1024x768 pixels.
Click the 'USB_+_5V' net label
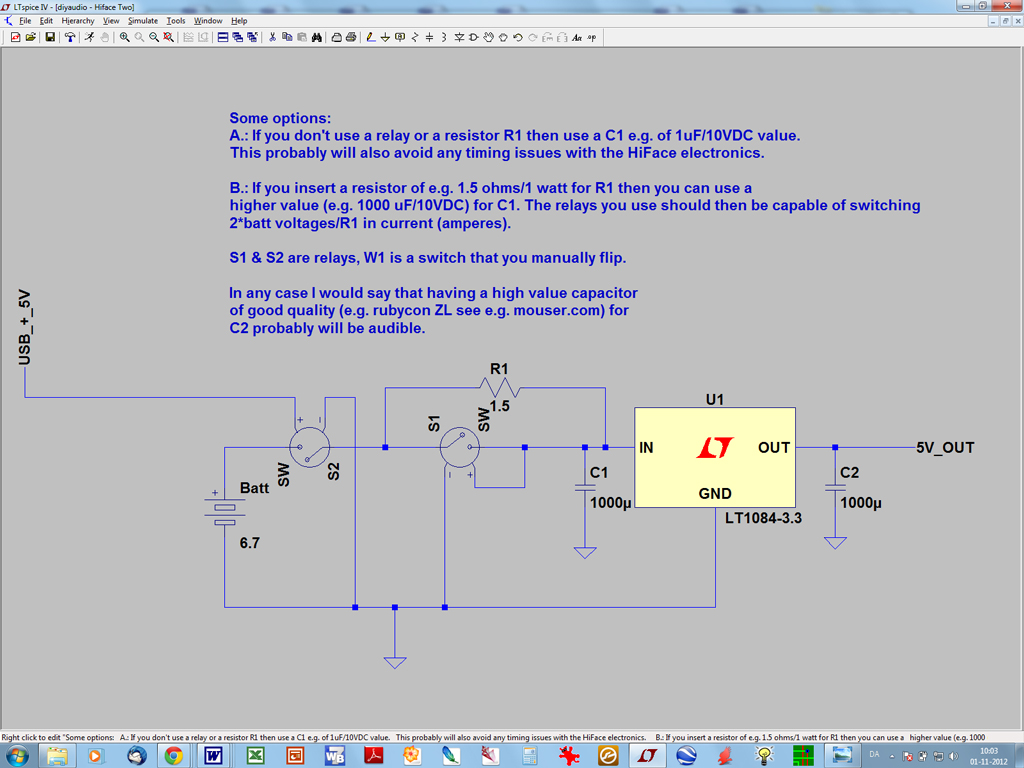(x=24, y=327)
